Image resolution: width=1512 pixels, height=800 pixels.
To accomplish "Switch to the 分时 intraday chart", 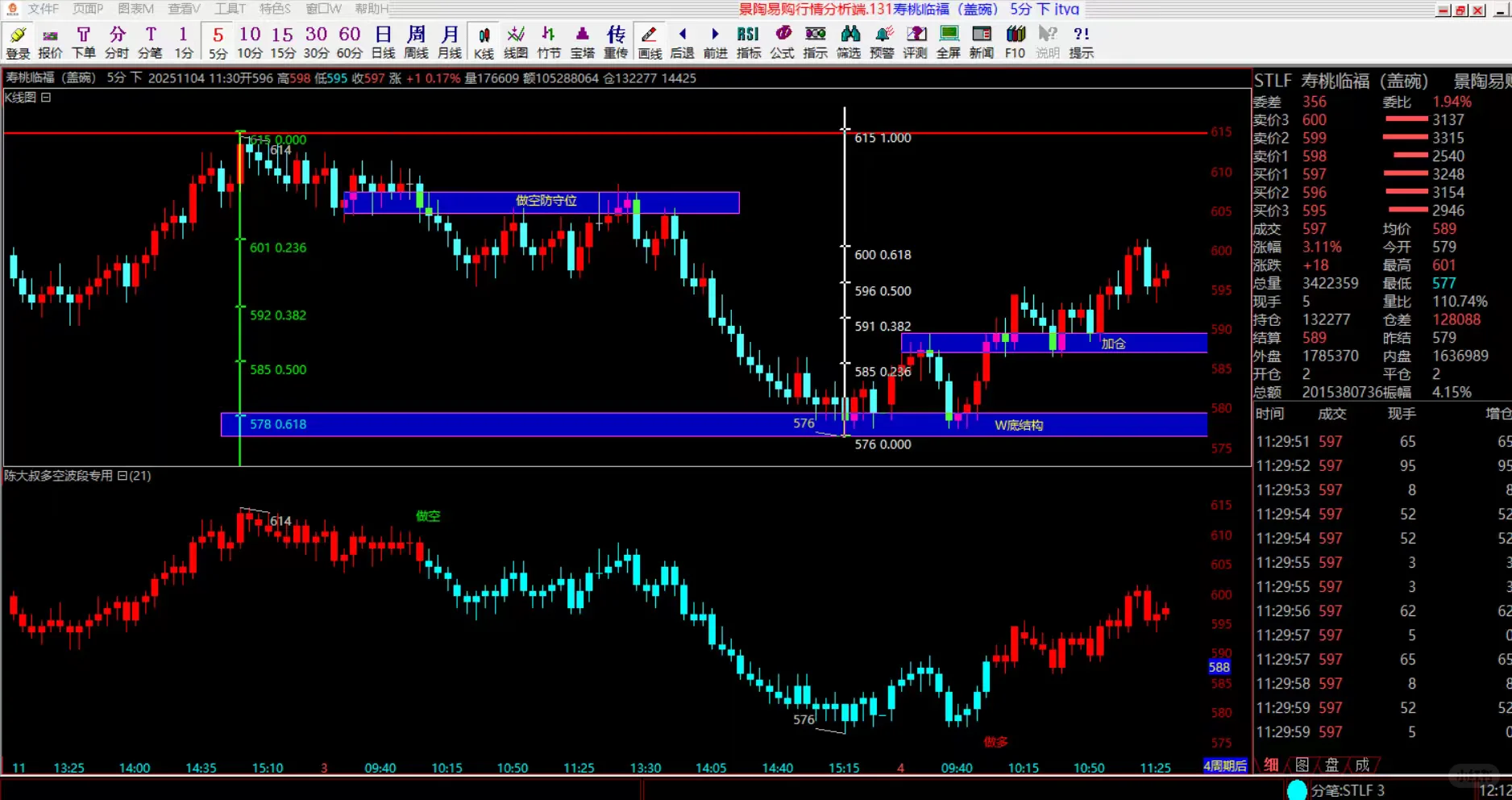I will (x=117, y=42).
